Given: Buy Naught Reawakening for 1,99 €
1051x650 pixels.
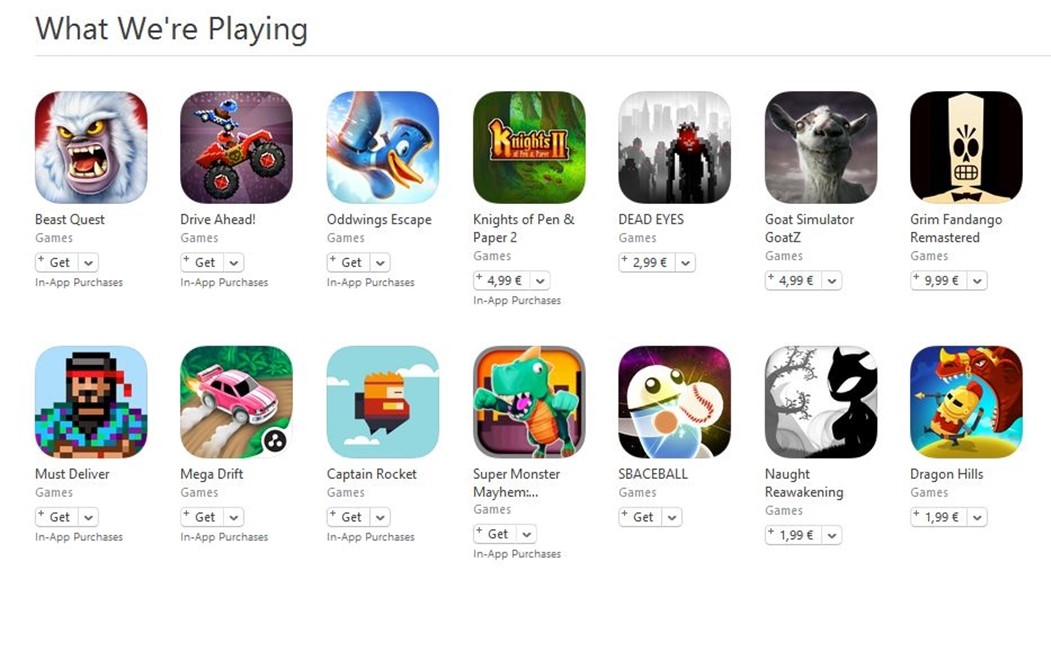Looking at the screenshot, I should [x=794, y=535].
